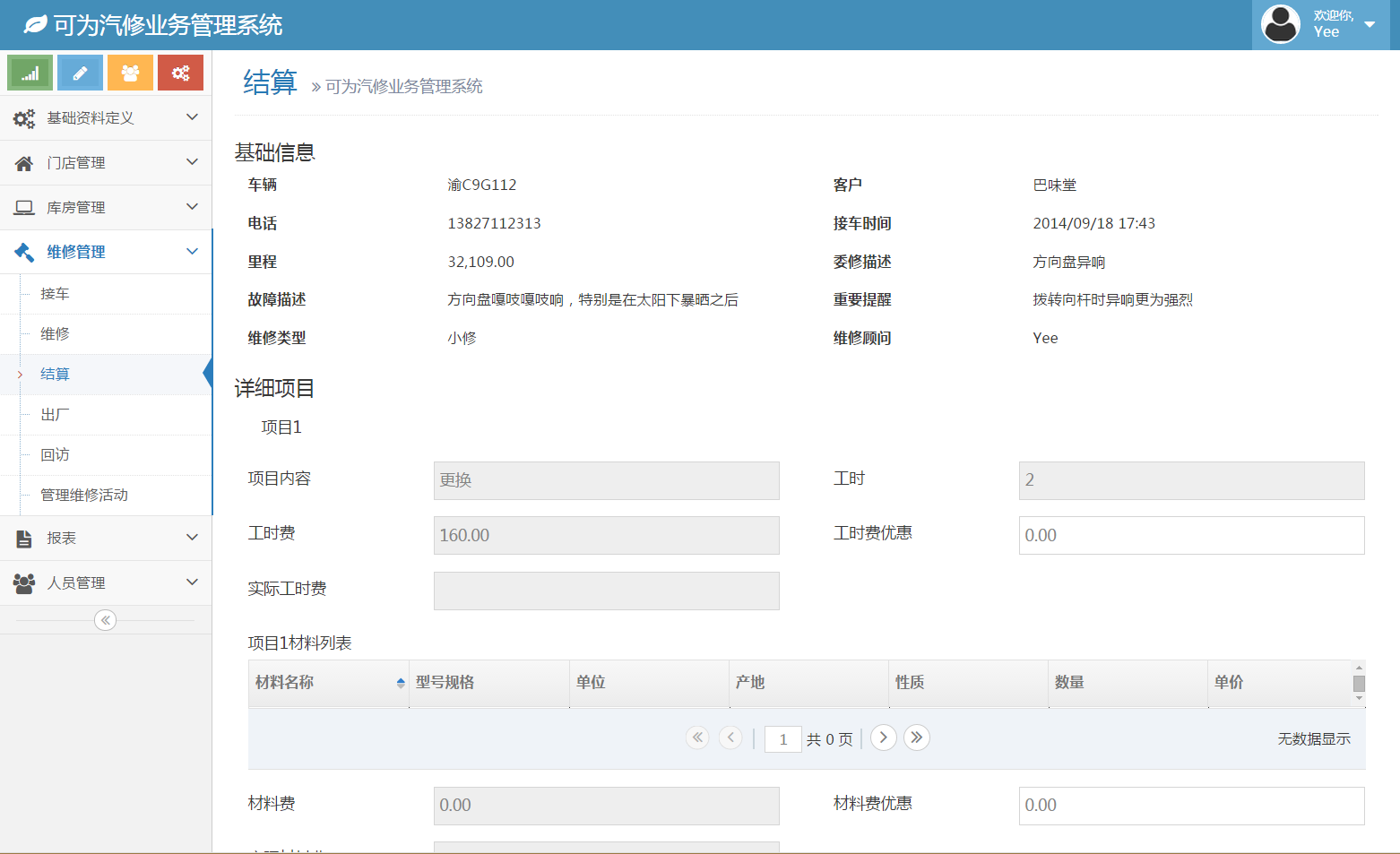Image resolution: width=1400 pixels, height=854 pixels.
Task: Expand the 基础资料定义 menu section
Action: tap(106, 118)
